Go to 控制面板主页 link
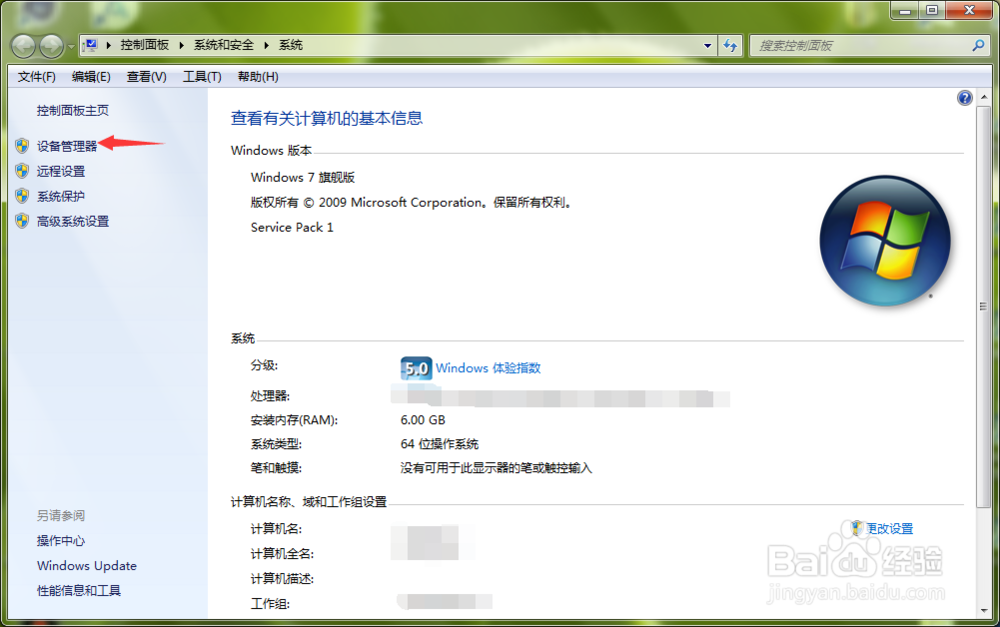The height and width of the screenshot is (627, 1000). (x=73, y=110)
